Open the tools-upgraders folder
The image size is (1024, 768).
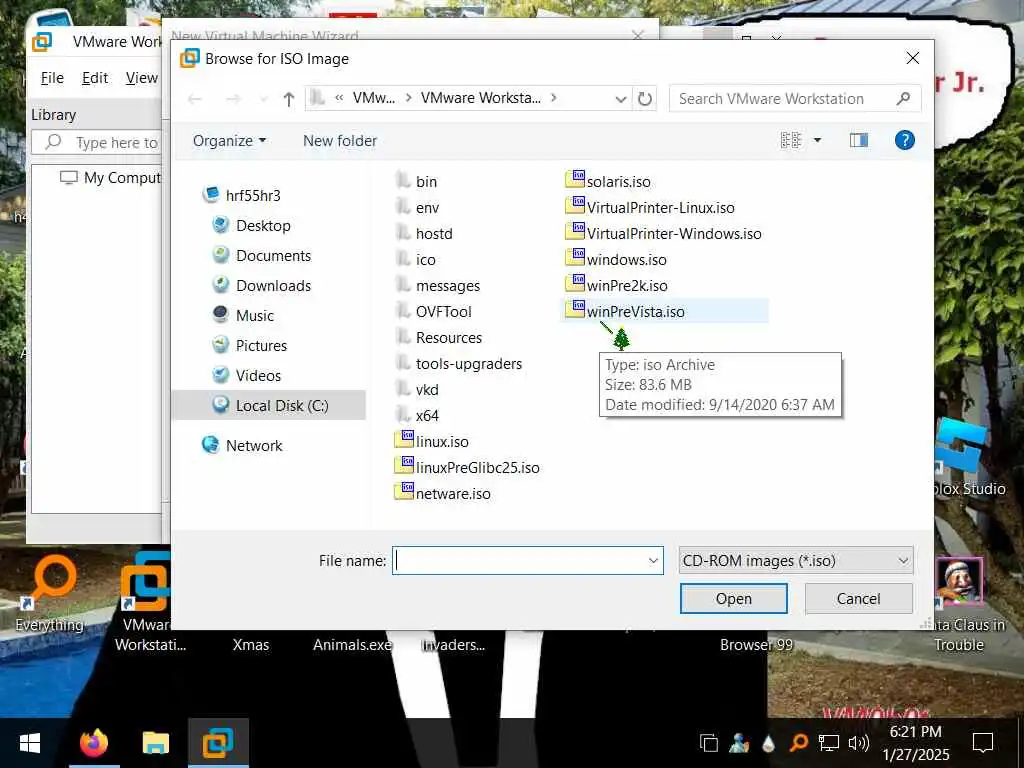[x=468, y=364]
